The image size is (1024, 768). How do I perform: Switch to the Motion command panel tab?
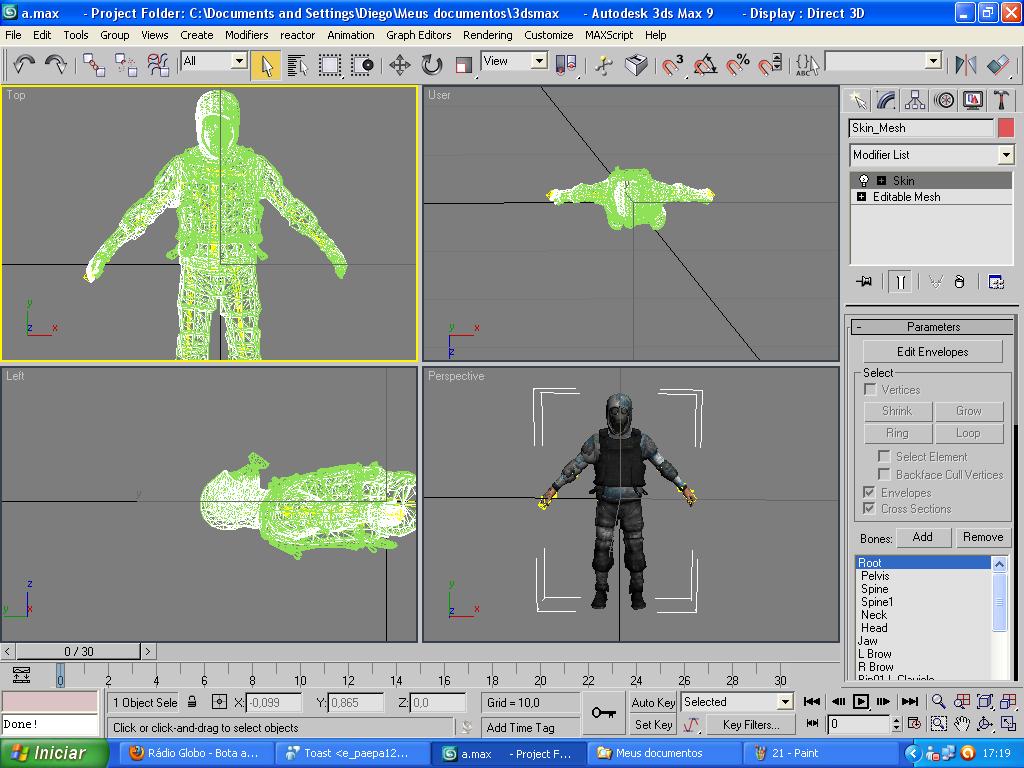(x=944, y=100)
